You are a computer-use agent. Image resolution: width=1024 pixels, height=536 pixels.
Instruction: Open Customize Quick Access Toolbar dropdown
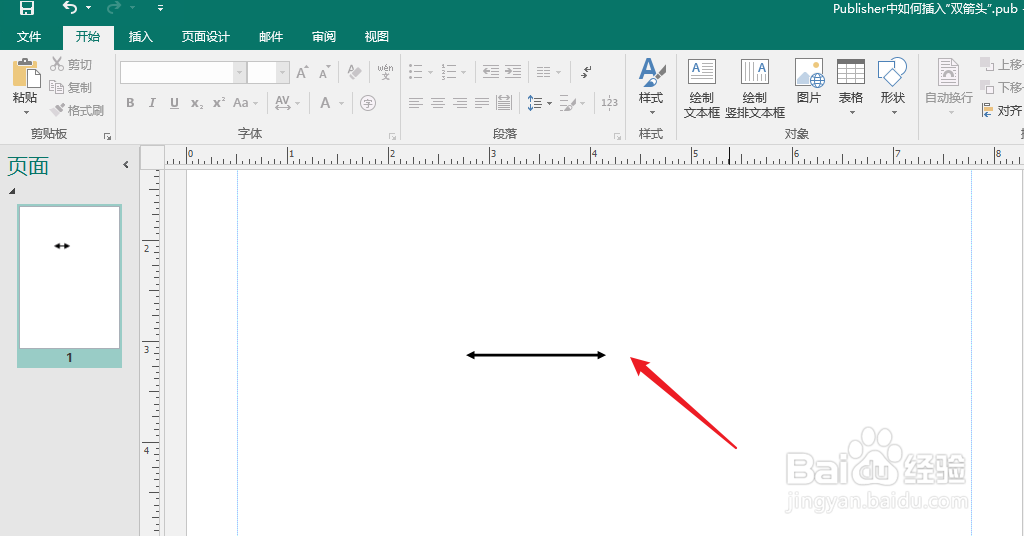(x=160, y=8)
